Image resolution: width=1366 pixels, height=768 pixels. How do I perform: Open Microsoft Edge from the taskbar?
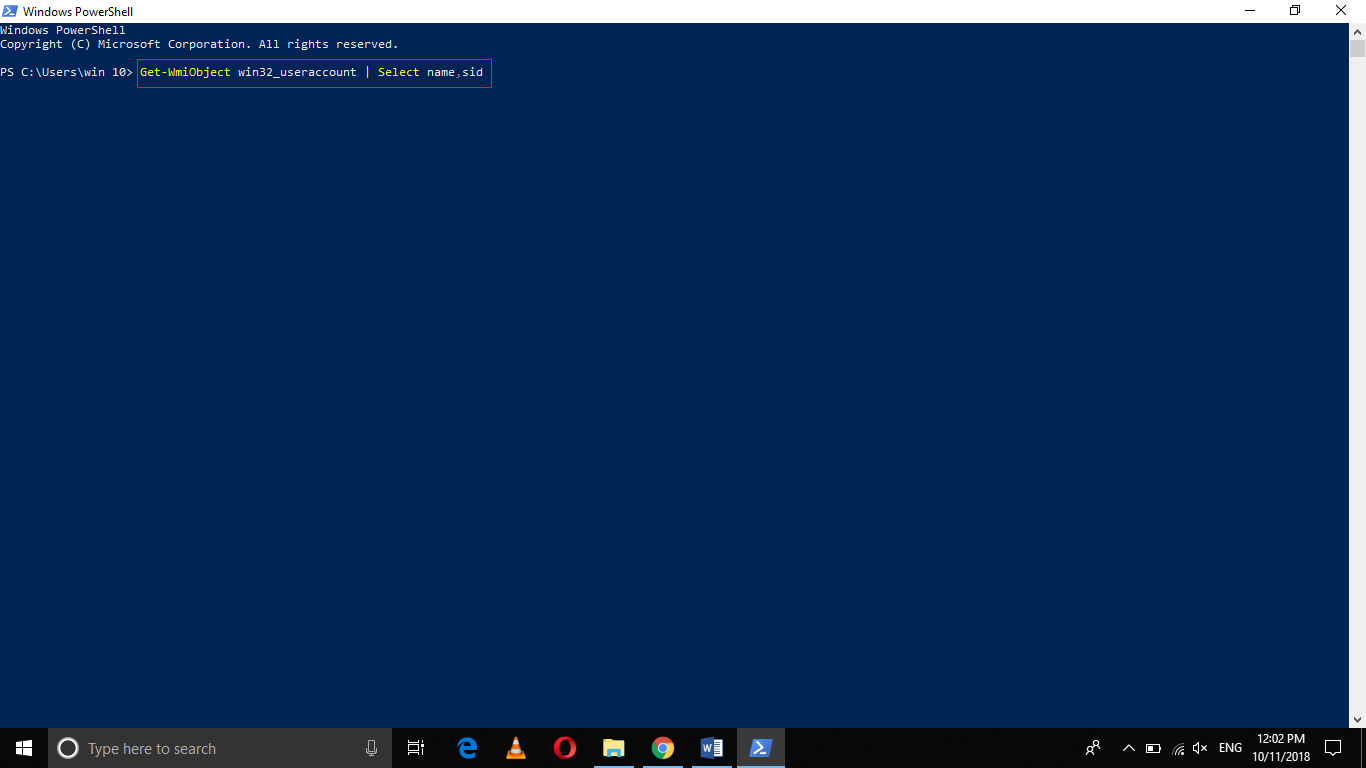pos(466,747)
